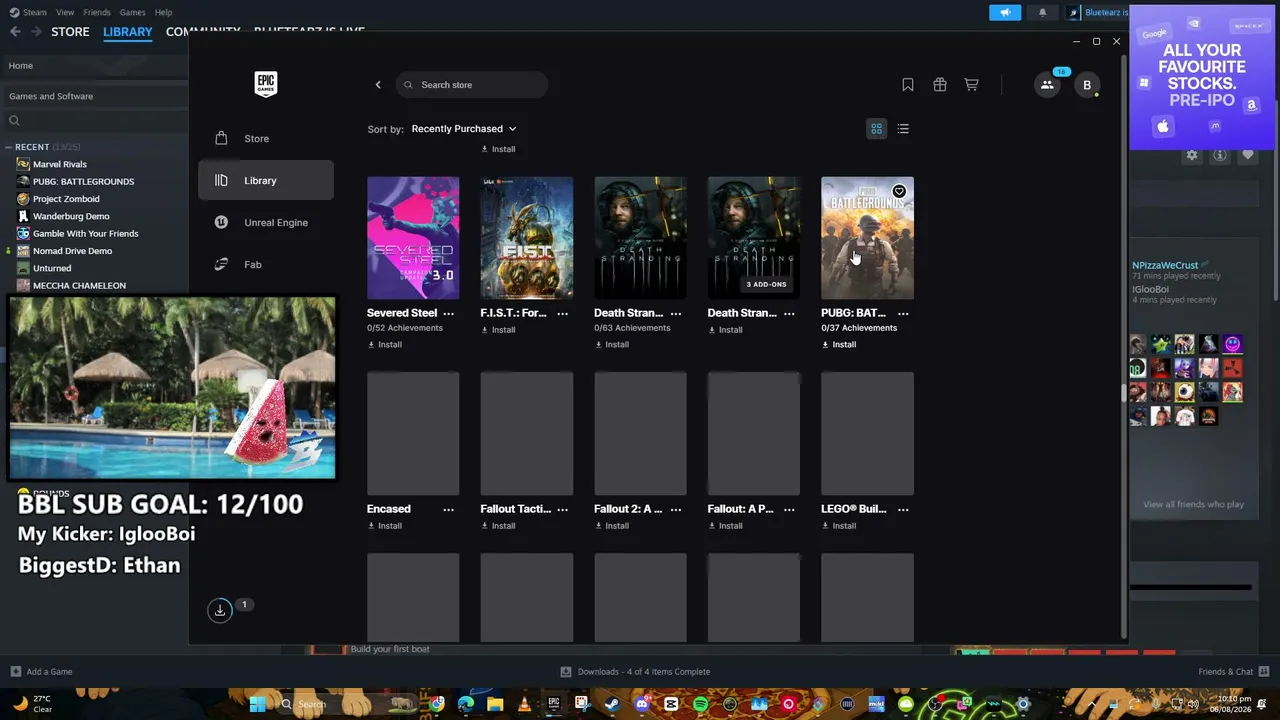
Task: Open the B account profile menu
Action: click(1087, 85)
